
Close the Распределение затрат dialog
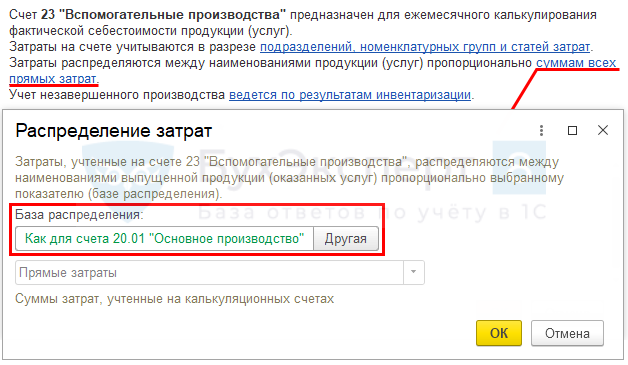[603, 130]
